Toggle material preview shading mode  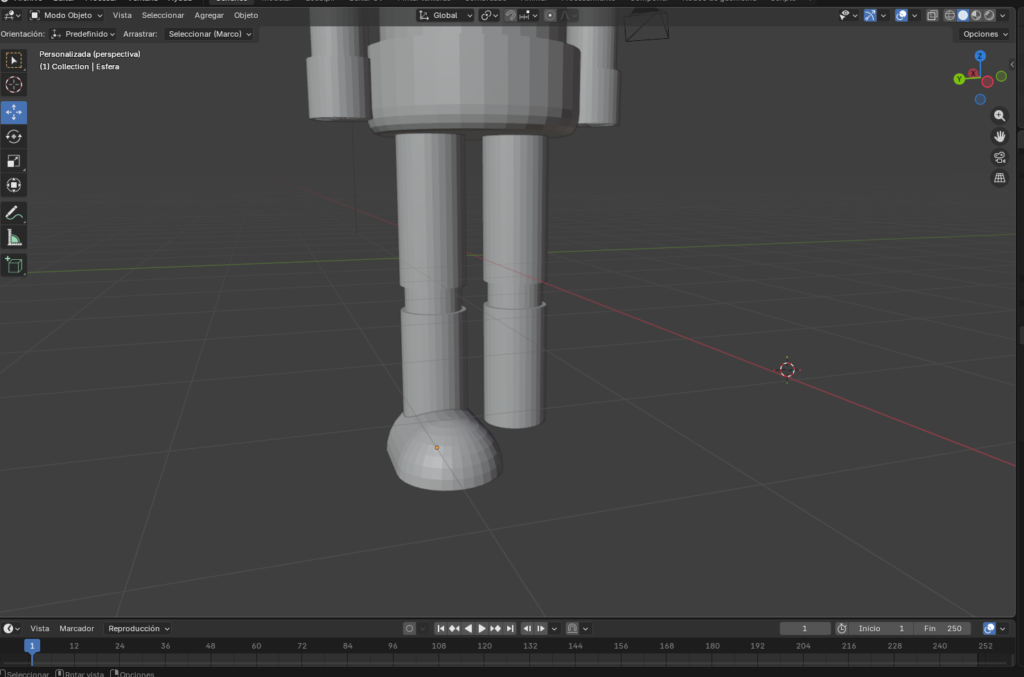[974, 15]
